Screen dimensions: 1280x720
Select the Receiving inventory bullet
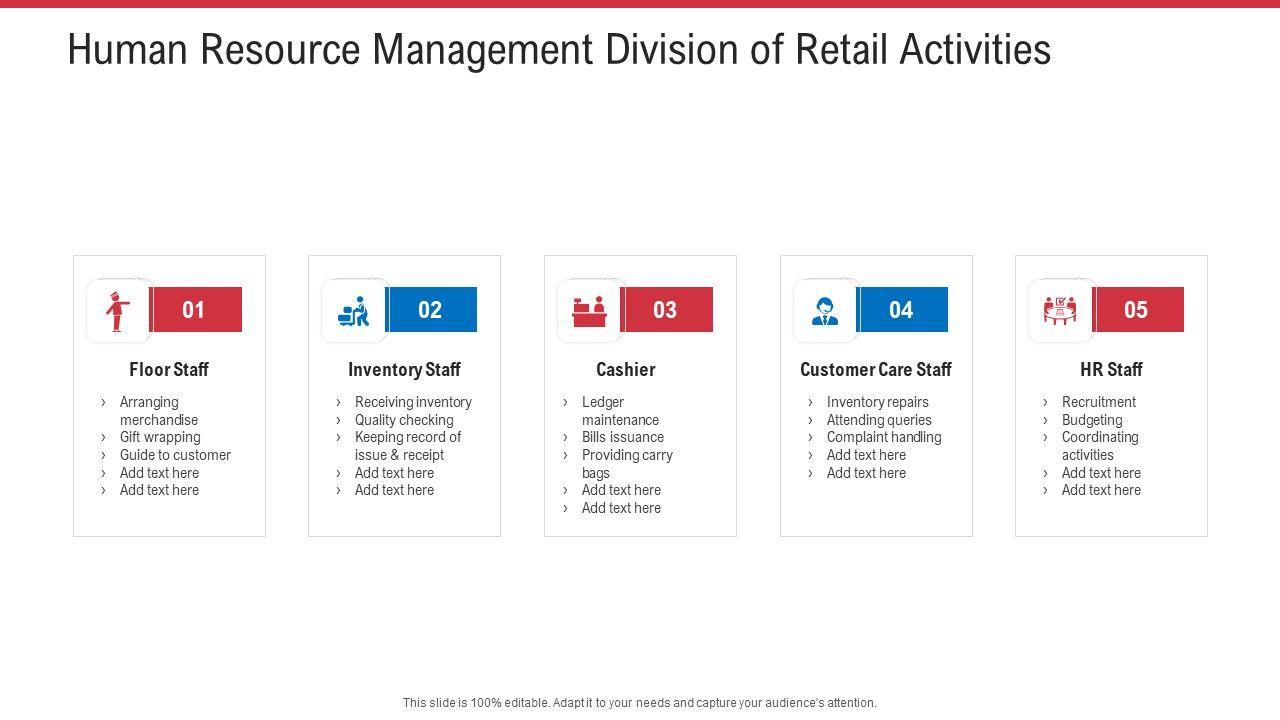tap(413, 402)
